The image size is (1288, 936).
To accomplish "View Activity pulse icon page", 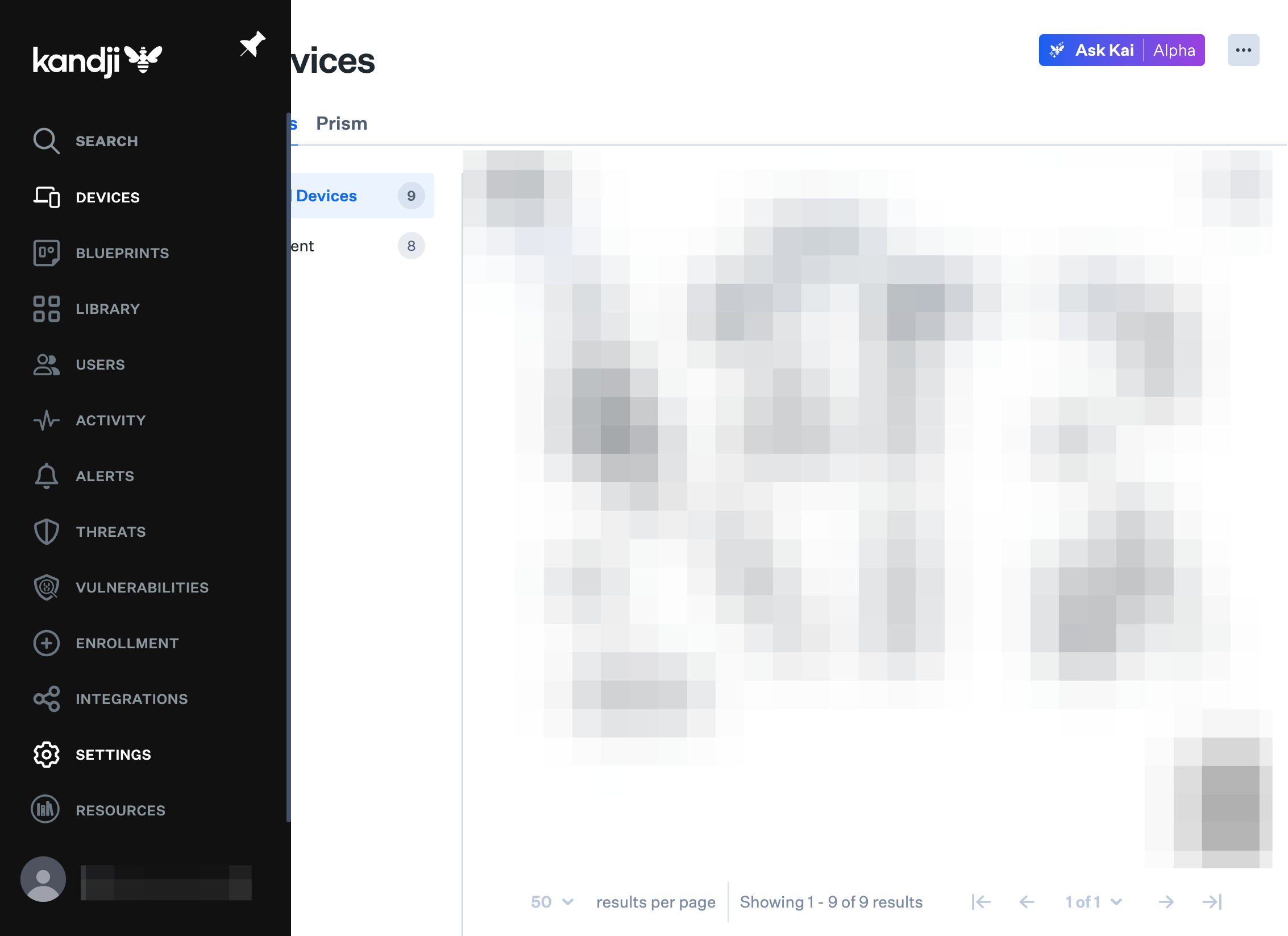I will [46, 420].
